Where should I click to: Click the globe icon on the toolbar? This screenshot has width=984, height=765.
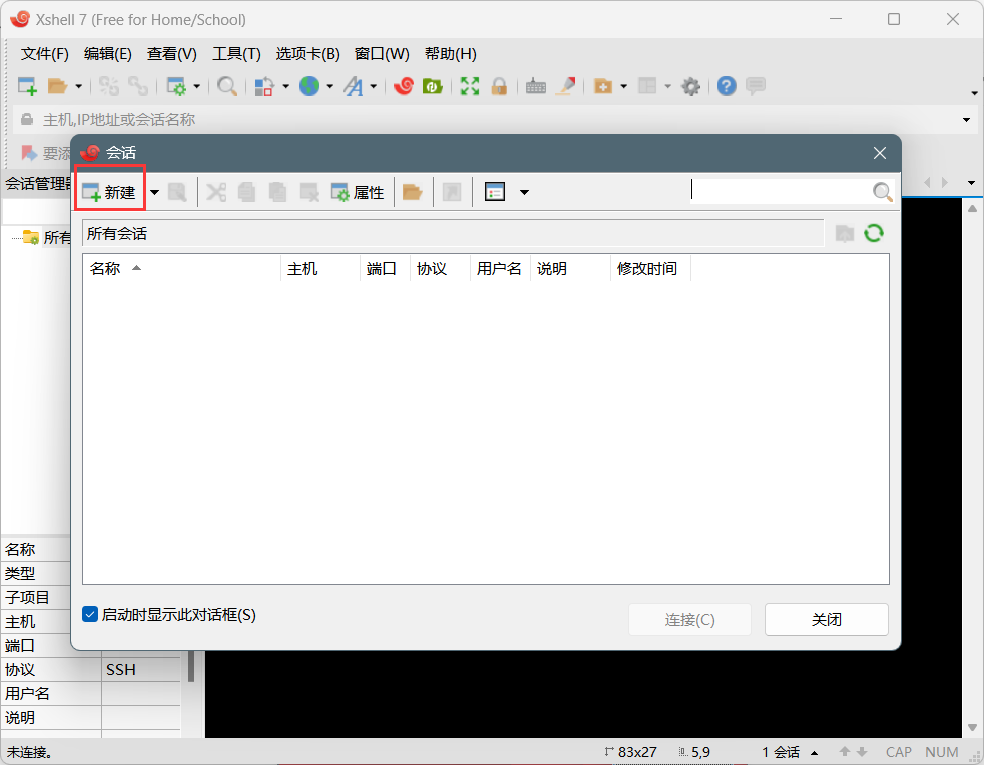(308, 86)
